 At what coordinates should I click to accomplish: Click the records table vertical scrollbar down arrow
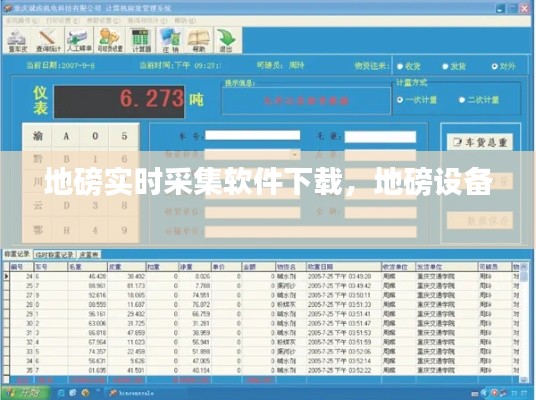(523, 379)
